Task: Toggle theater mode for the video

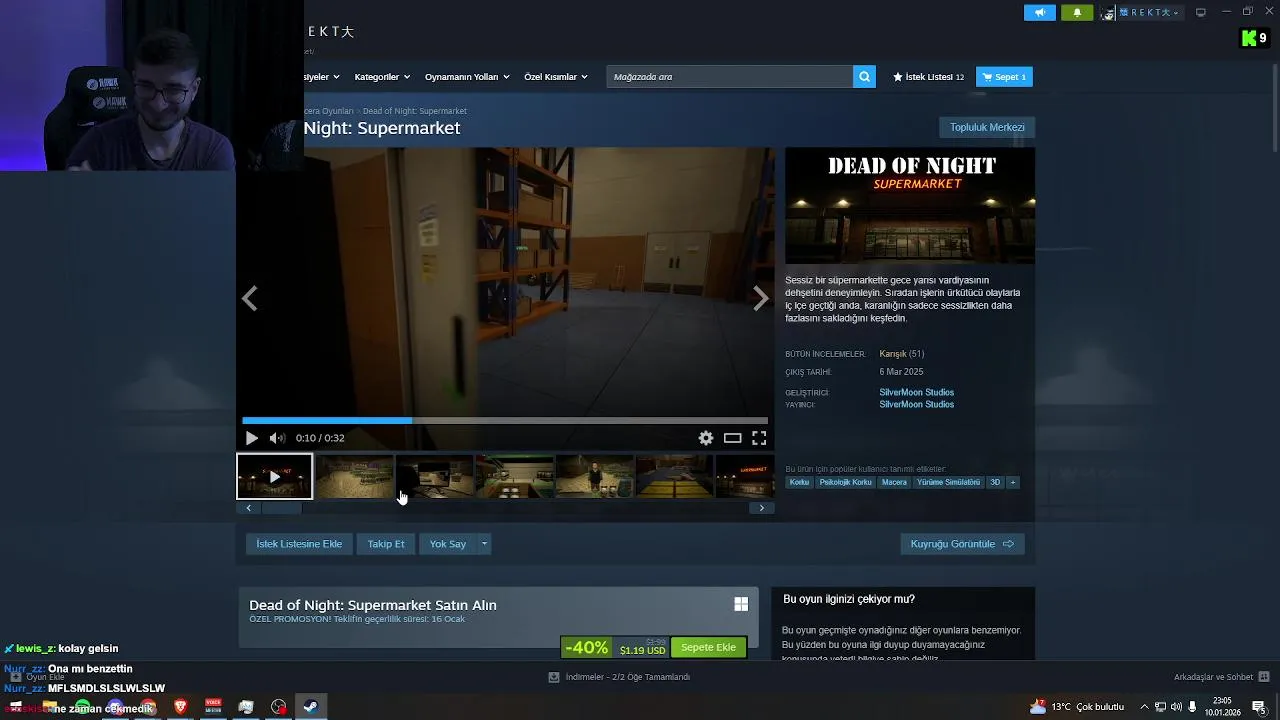Action: point(733,438)
